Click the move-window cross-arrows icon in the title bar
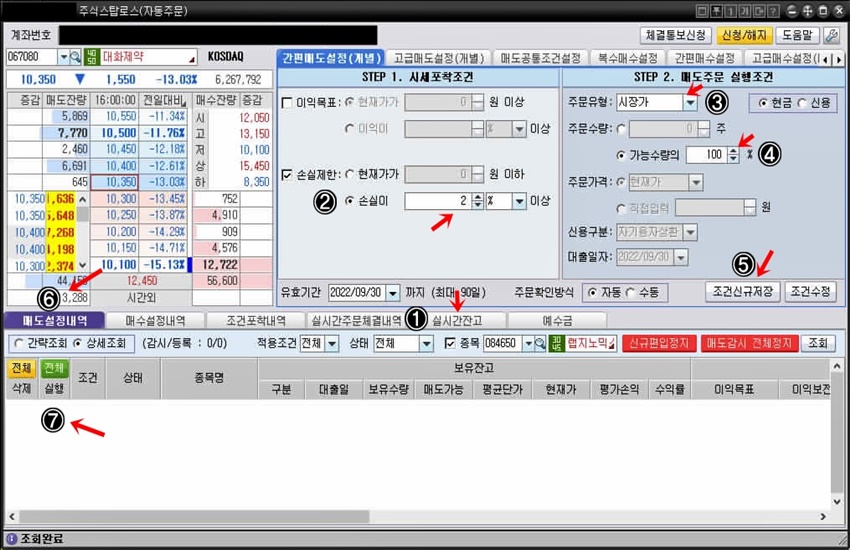Viewport: 850px width, 550px height. click(808, 11)
